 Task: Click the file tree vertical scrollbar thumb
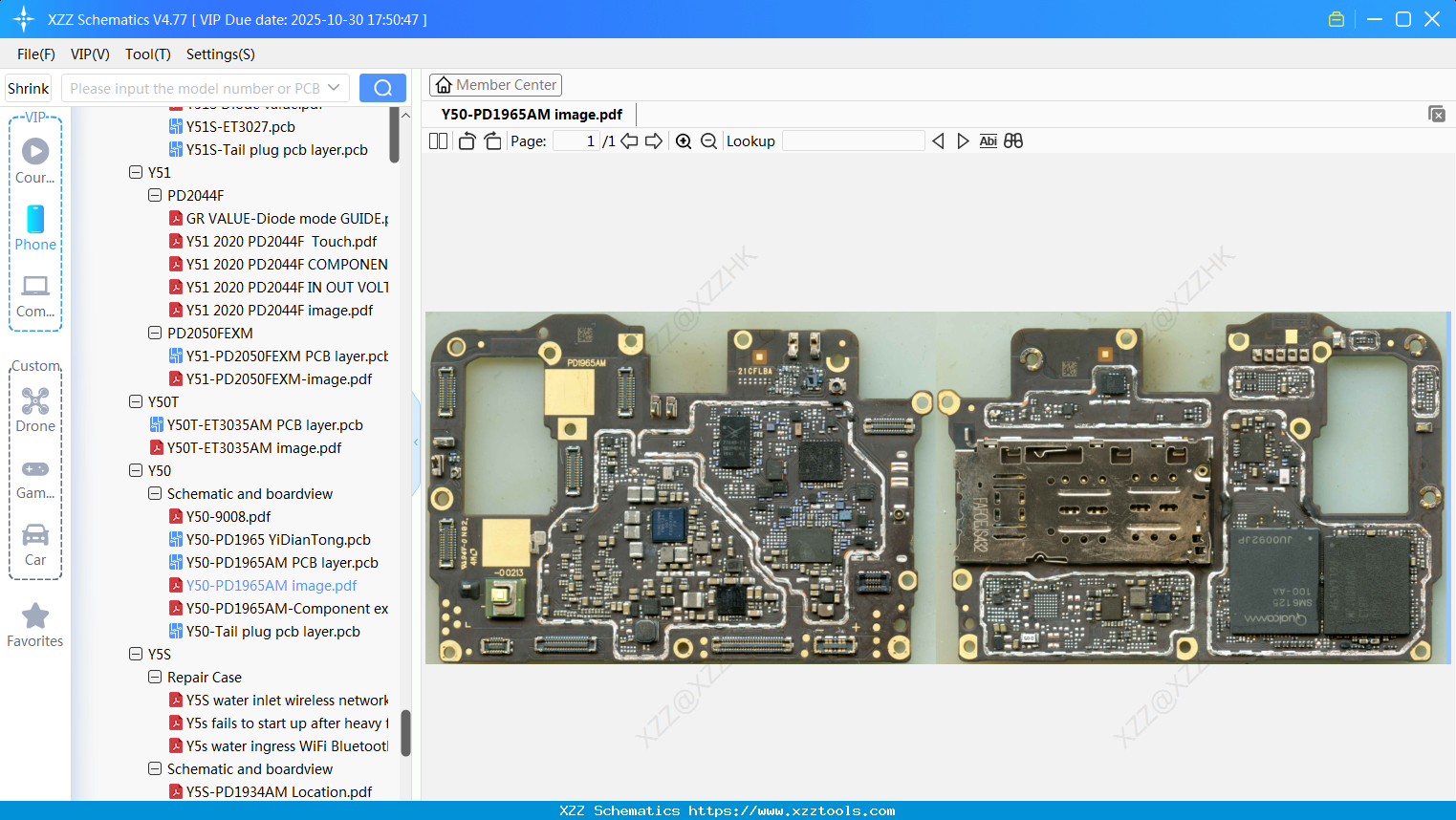pyautogui.click(x=405, y=732)
